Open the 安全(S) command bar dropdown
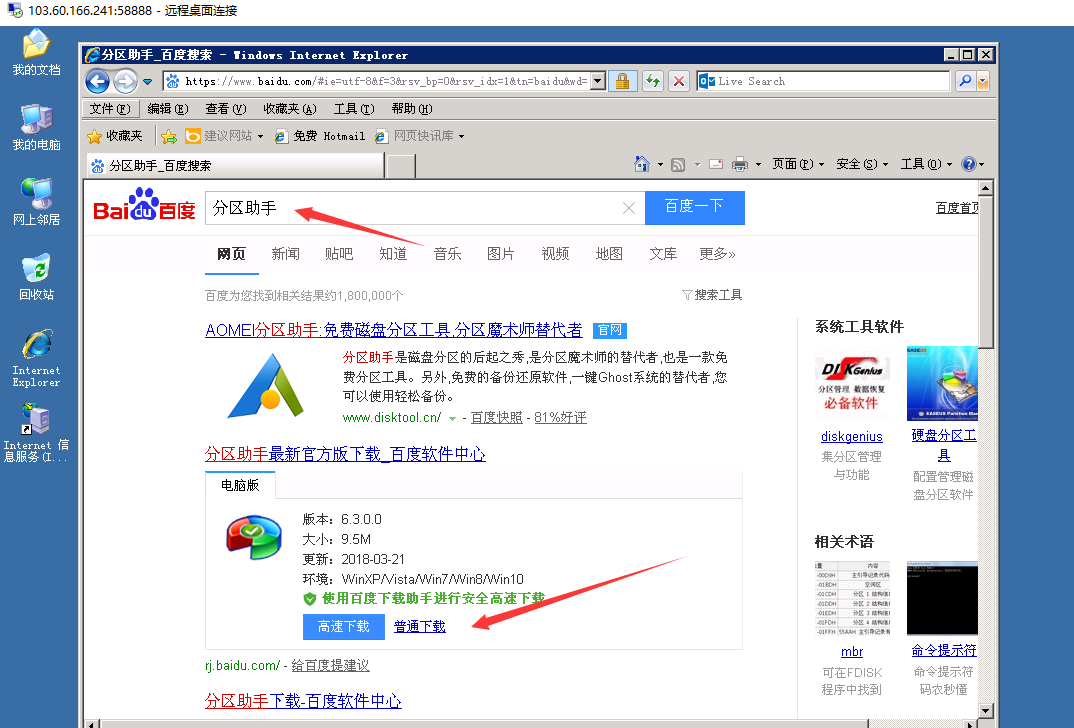 (x=862, y=164)
